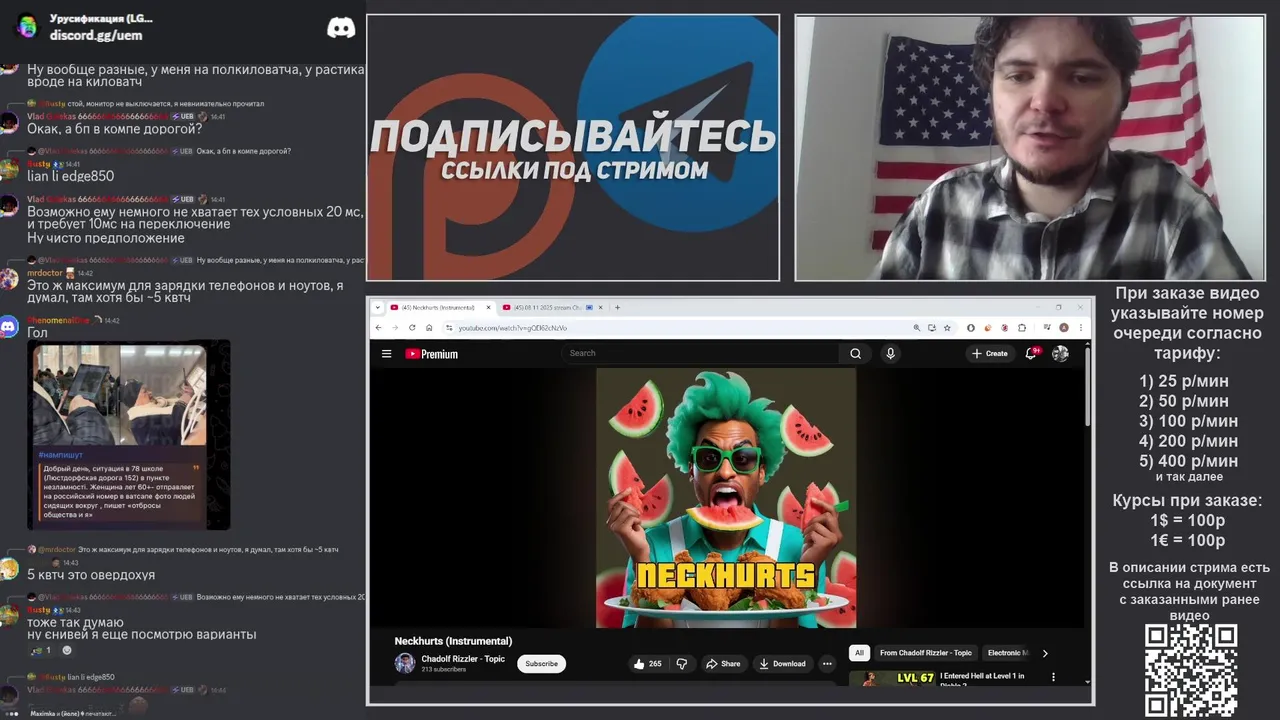Click the YouTube search magnifier button
Screen dimensions: 1280x720
tap(855, 353)
